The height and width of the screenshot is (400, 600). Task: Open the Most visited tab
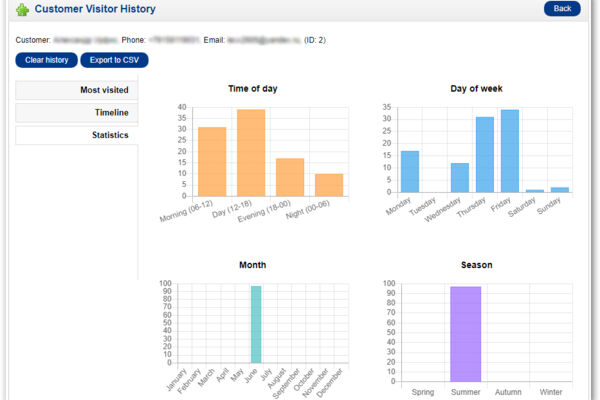tap(77, 90)
